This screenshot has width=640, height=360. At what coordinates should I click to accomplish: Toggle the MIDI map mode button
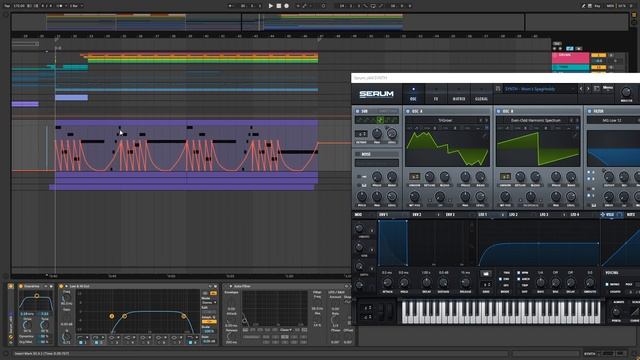(x=610, y=6)
